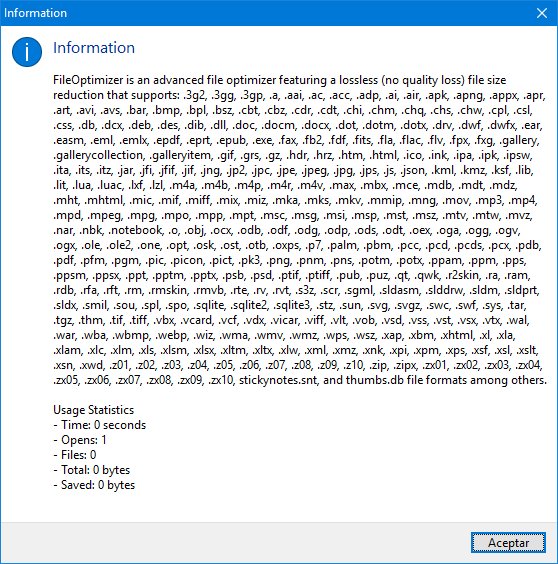Click the .zipx extension
This screenshot has height=564, width=558.
click(x=404, y=365)
